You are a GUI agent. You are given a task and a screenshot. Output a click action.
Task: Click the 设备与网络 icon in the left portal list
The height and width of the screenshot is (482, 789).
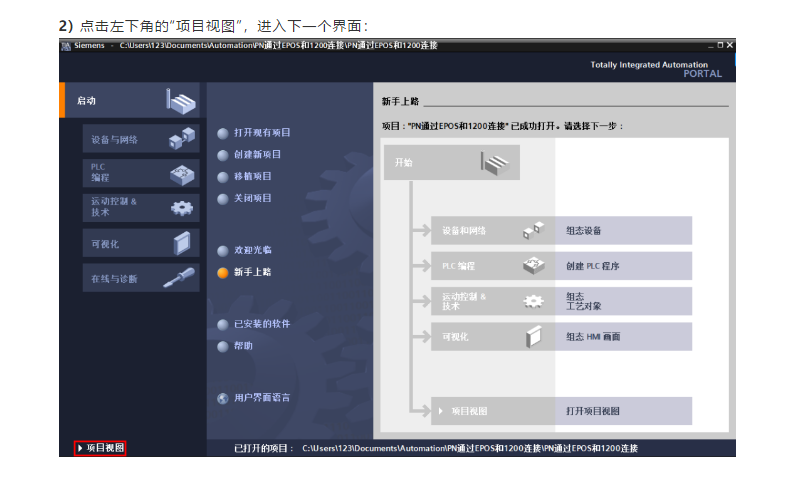182,139
